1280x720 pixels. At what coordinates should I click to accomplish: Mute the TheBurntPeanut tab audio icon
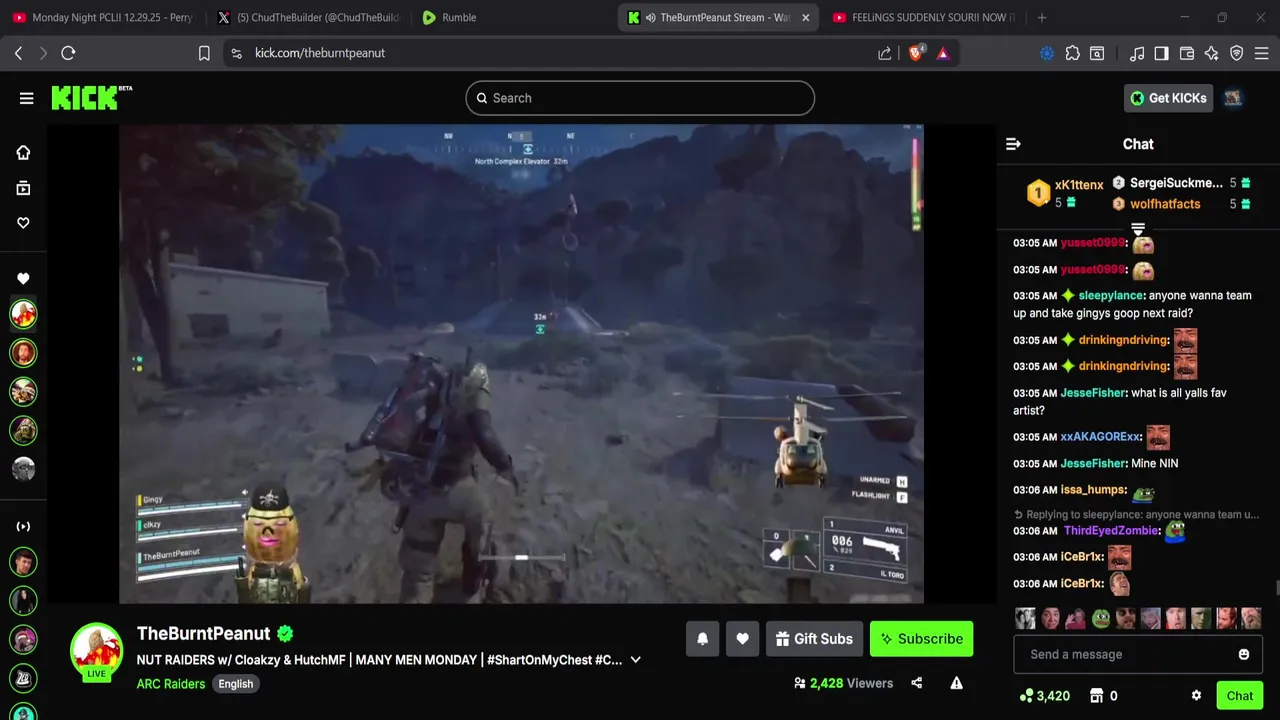click(x=651, y=17)
